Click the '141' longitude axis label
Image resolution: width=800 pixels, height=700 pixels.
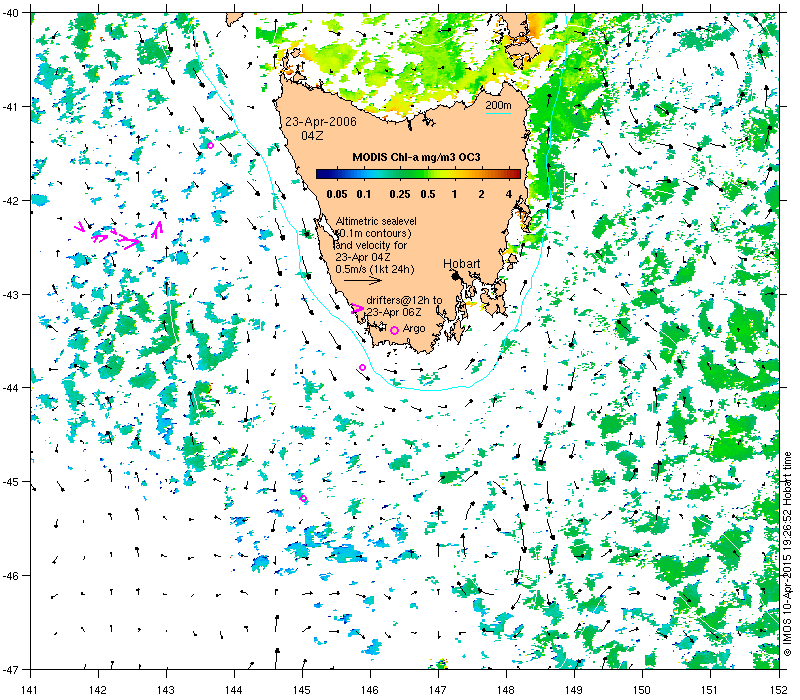(x=30, y=690)
